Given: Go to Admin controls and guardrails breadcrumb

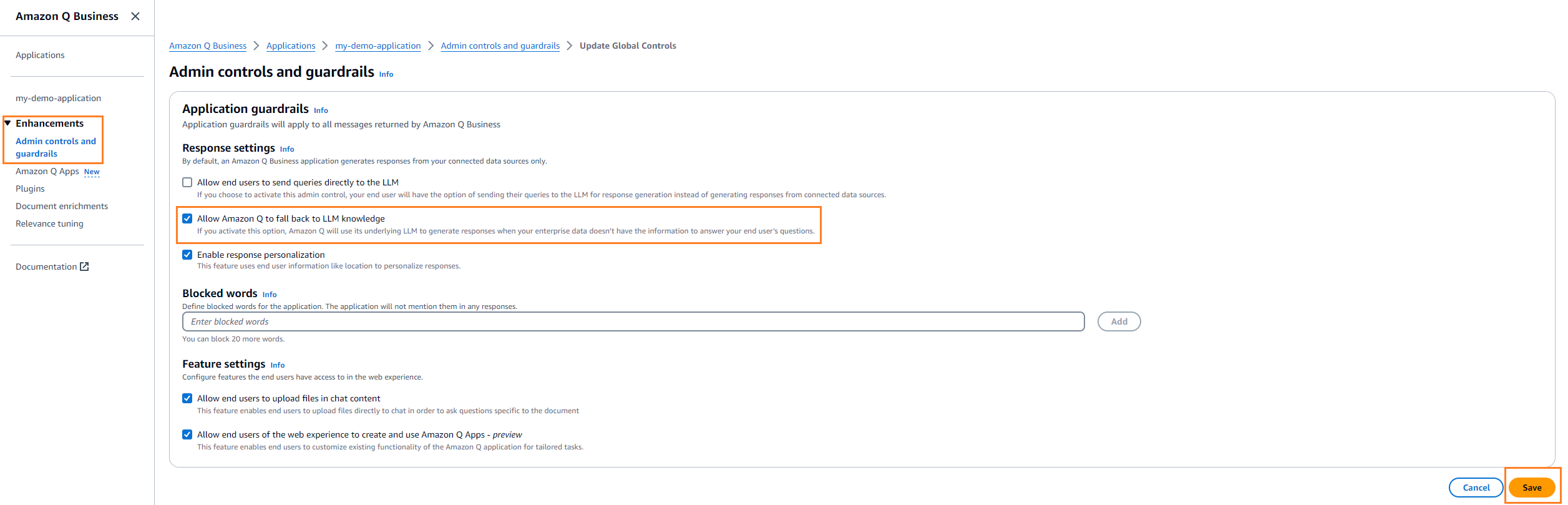Looking at the screenshot, I should tap(500, 46).
